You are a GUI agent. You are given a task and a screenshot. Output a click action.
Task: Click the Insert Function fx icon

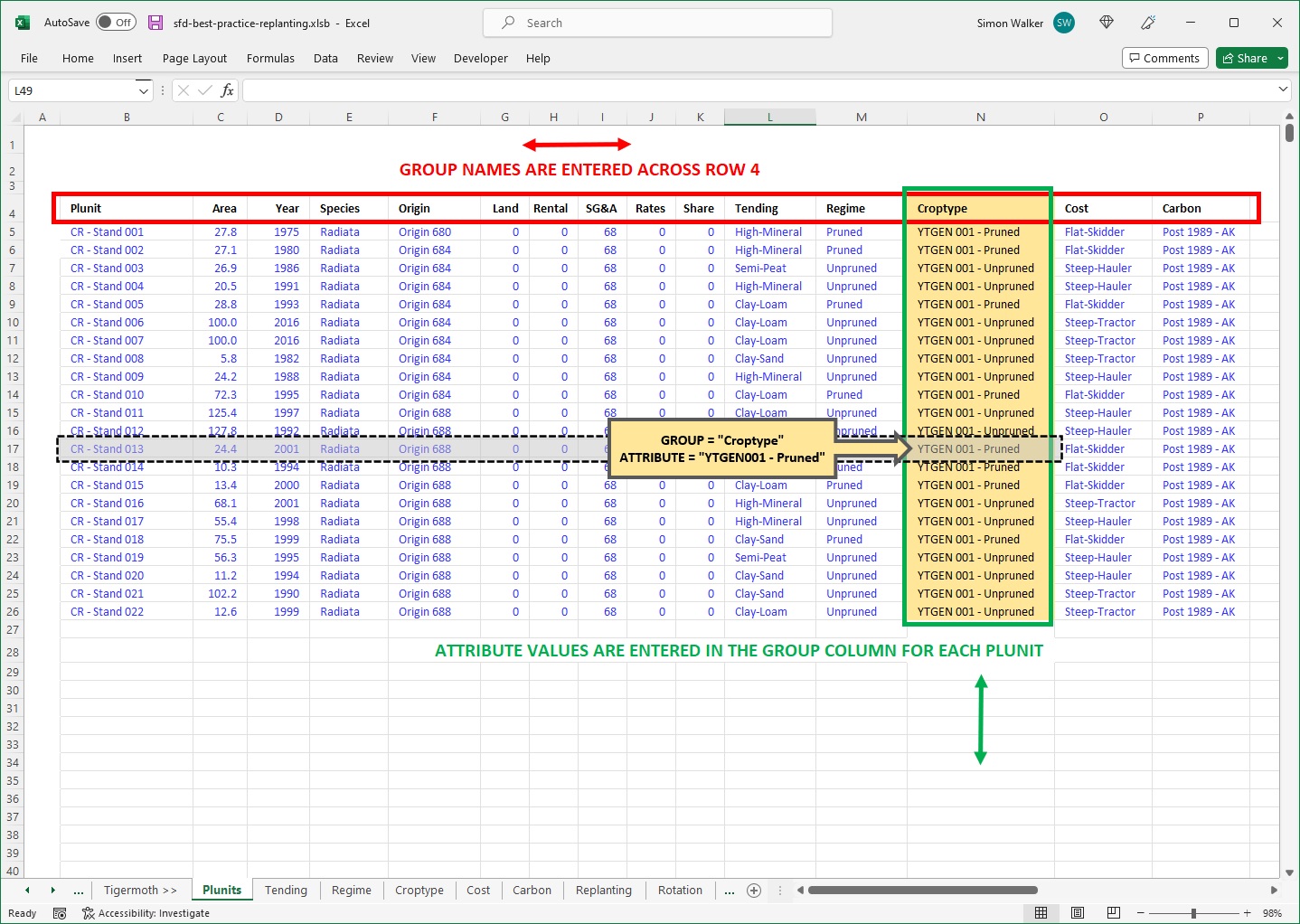pyautogui.click(x=227, y=90)
